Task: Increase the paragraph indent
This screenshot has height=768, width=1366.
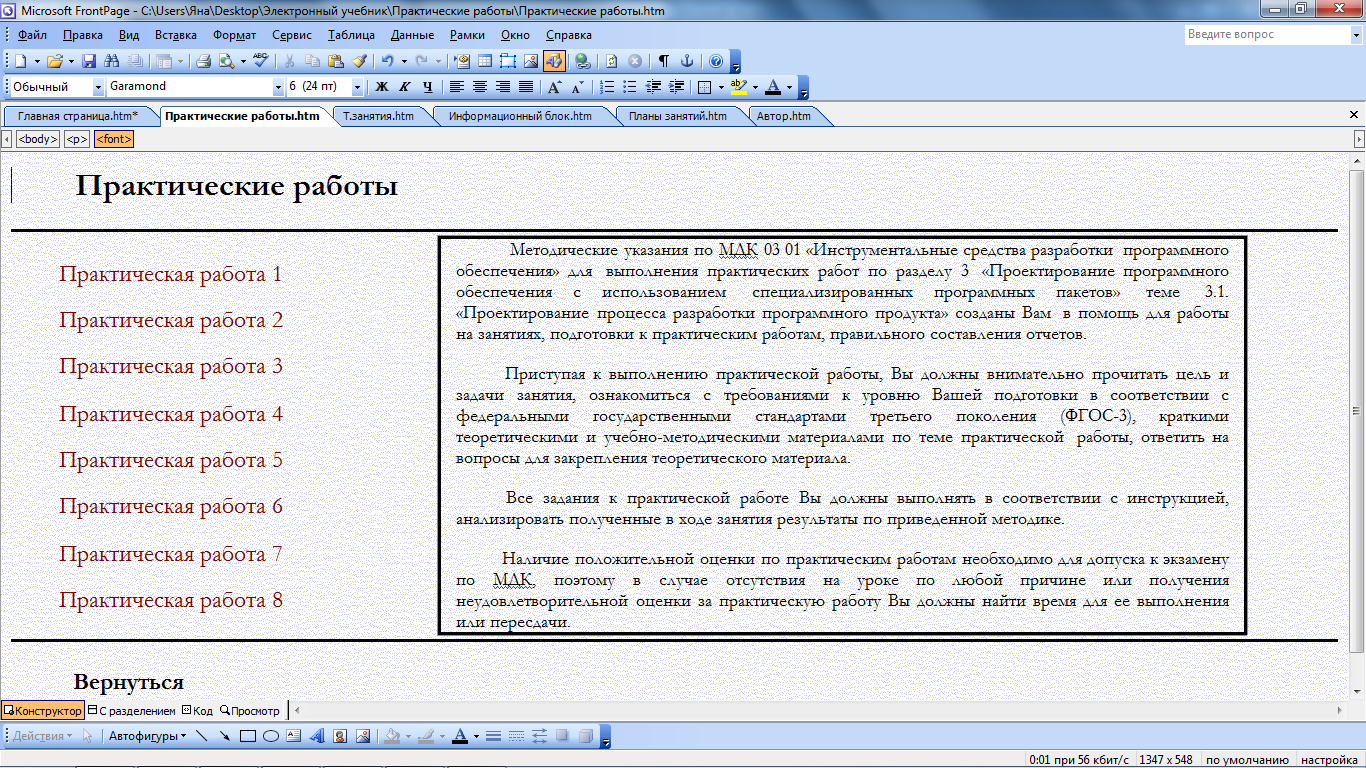Action: tap(676, 87)
